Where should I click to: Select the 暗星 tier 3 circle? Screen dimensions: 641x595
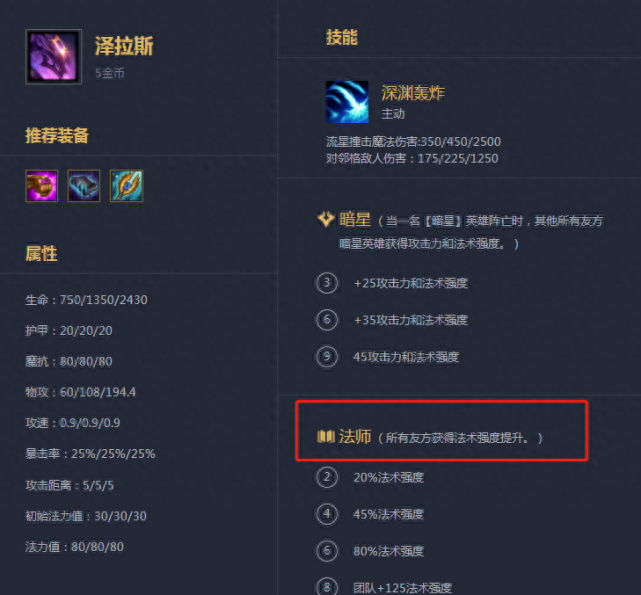(327, 283)
